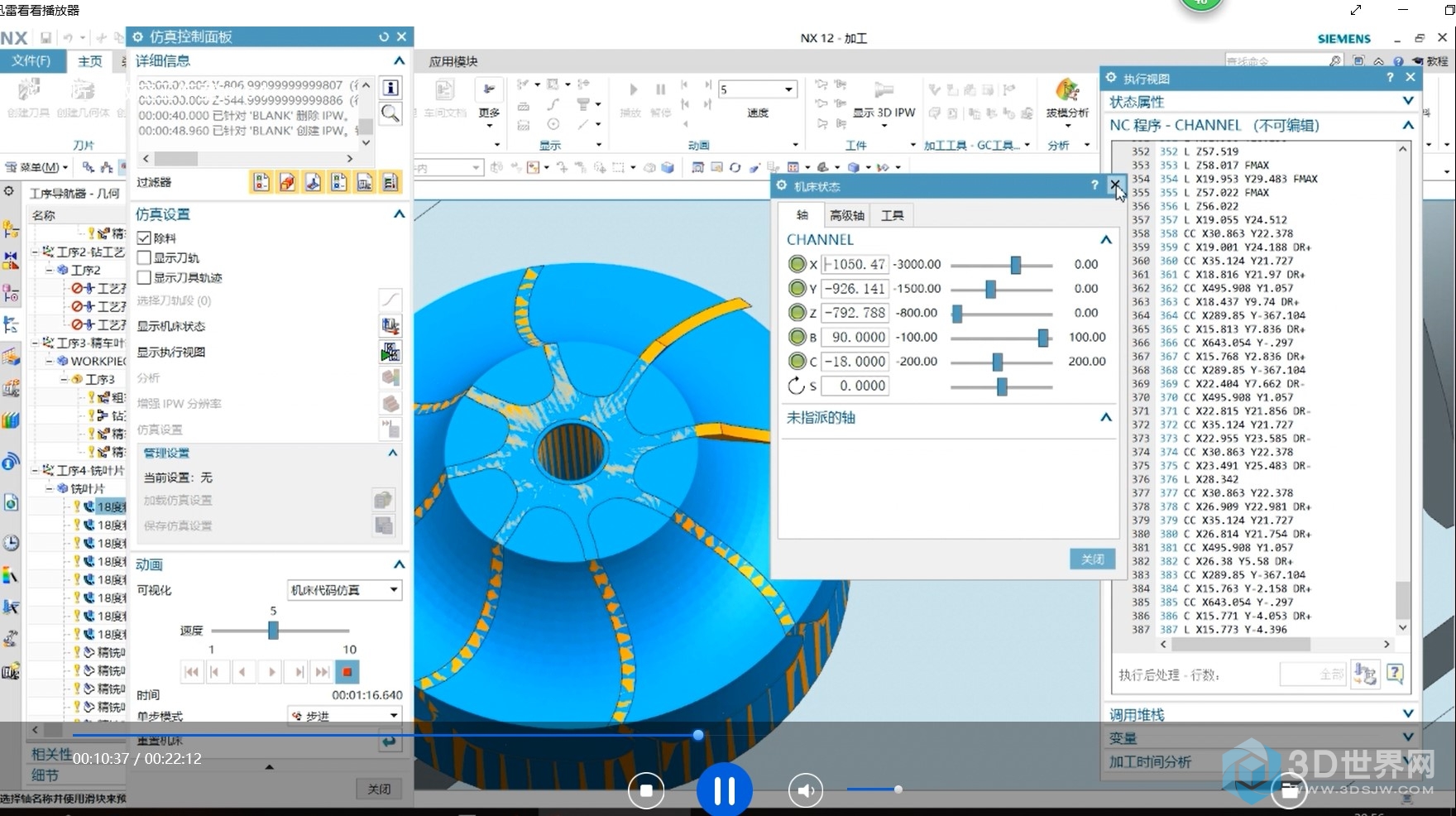Click the video playback progress bar handle
This screenshot has height=816, width=1456.
698,735
